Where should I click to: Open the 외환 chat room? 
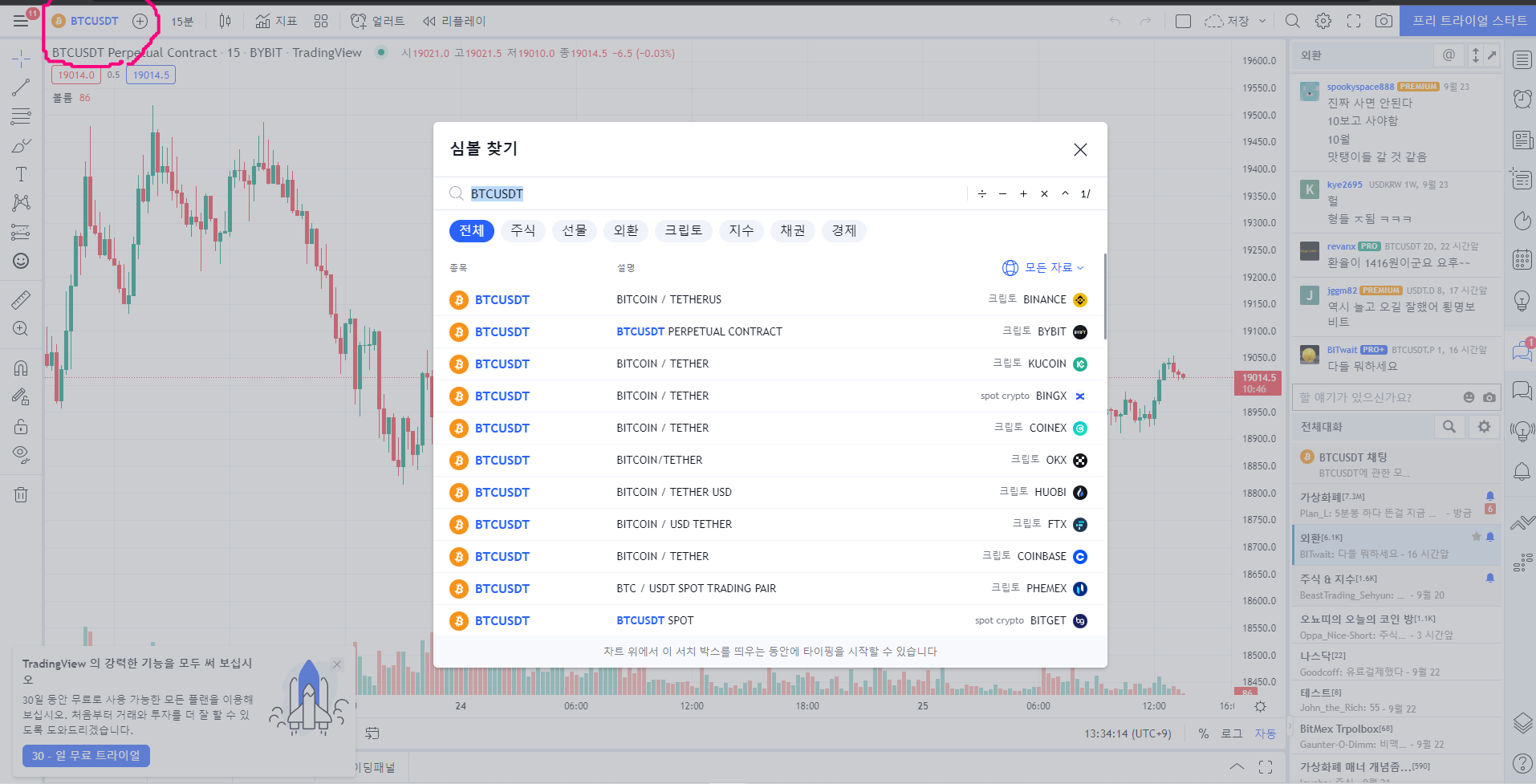(1396, 546)
